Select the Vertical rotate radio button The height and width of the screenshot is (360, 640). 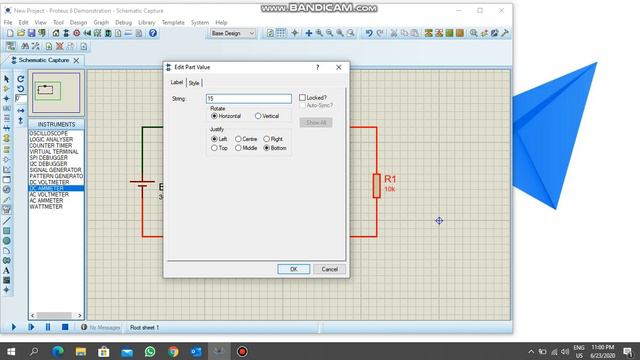(x=258, y=116)
